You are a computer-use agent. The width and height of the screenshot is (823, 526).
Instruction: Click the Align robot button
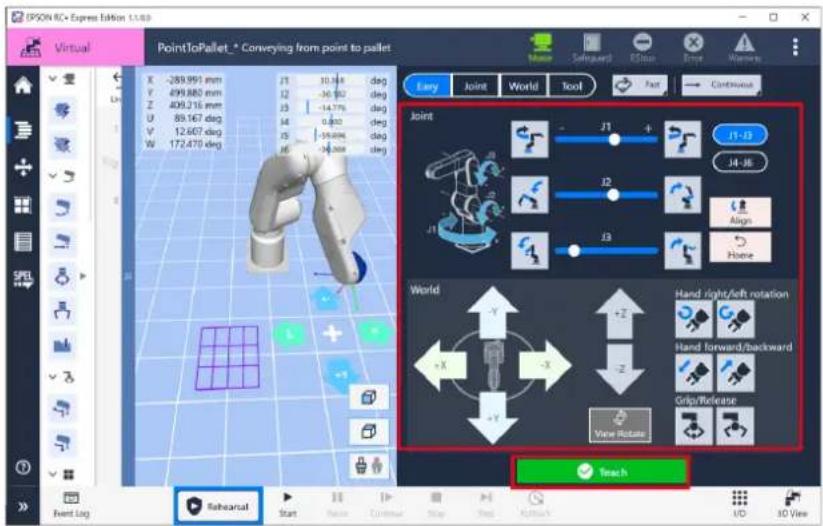(740, 212)
